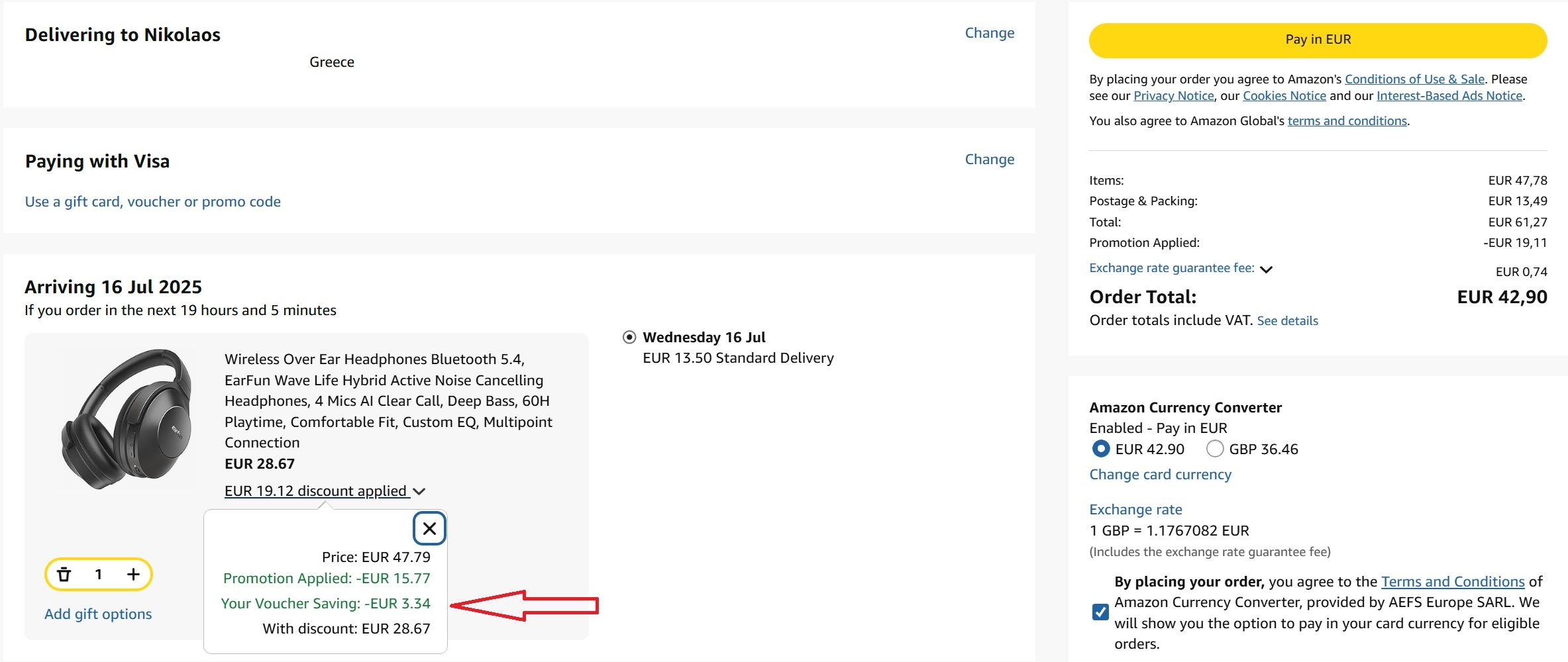Image resolution: width=1568 pixels, height=662 pixels.
Task: Click 1 GBP = 1.1767082 EUR rate
Action: coord(1169,531)
